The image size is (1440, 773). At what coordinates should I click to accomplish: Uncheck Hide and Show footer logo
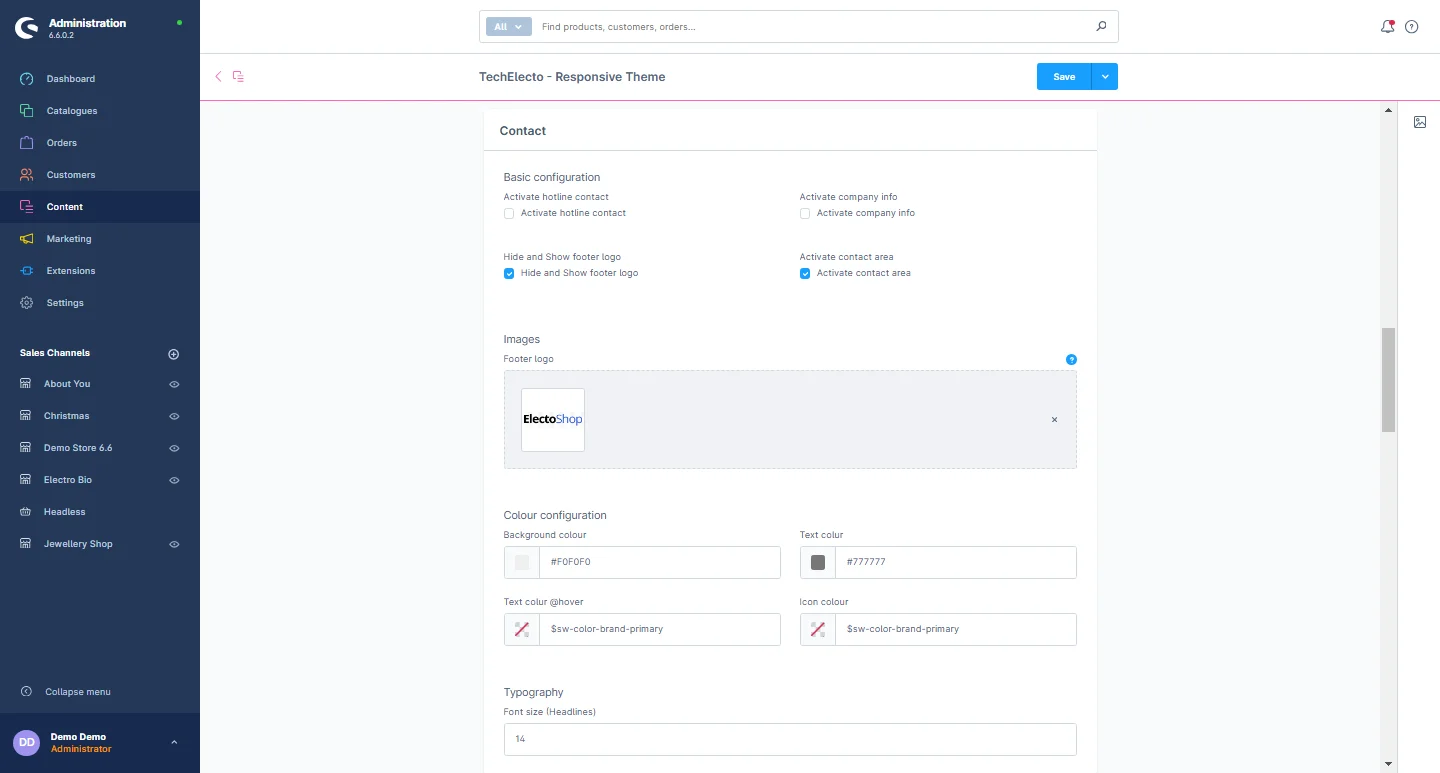pos(509,273)
